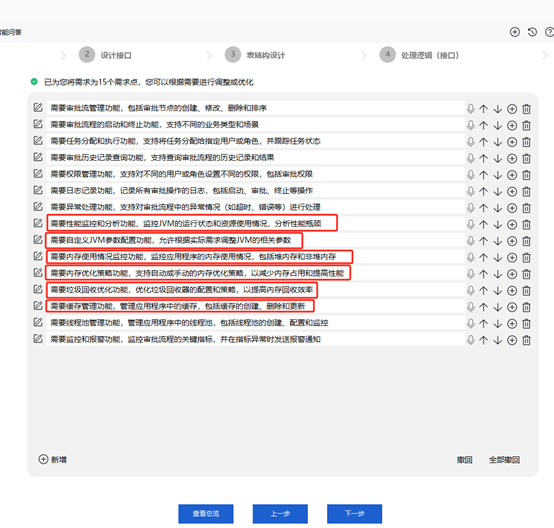554x528 pixels.
Task: Click the 下一步 next step button
Action: tap(354, 514)
